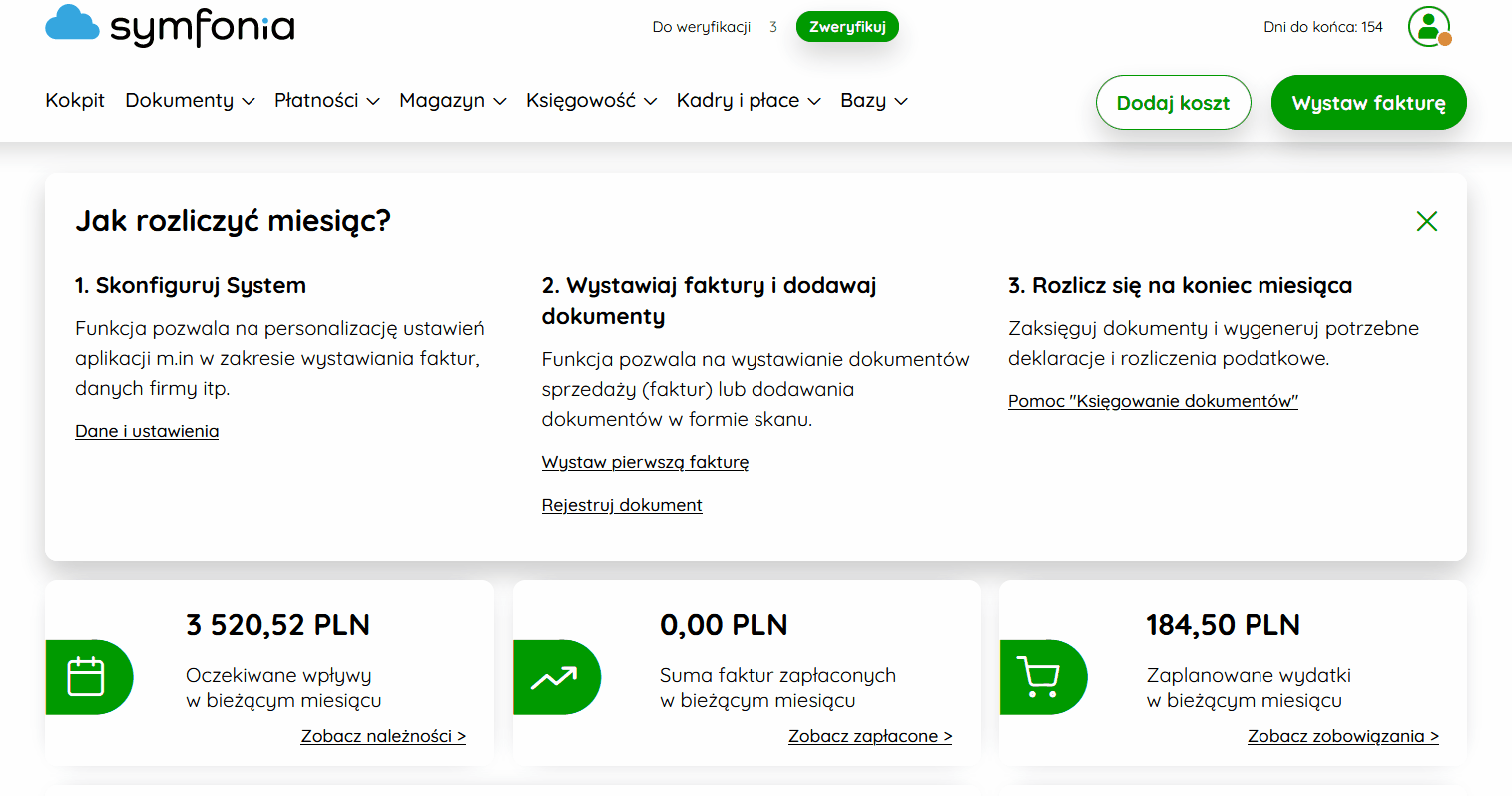This screenshot has width=1512, height=796.
Task: Close the 'Jak rozliczyć miesiąc?' panel
Action: (x=1427, y=221)
